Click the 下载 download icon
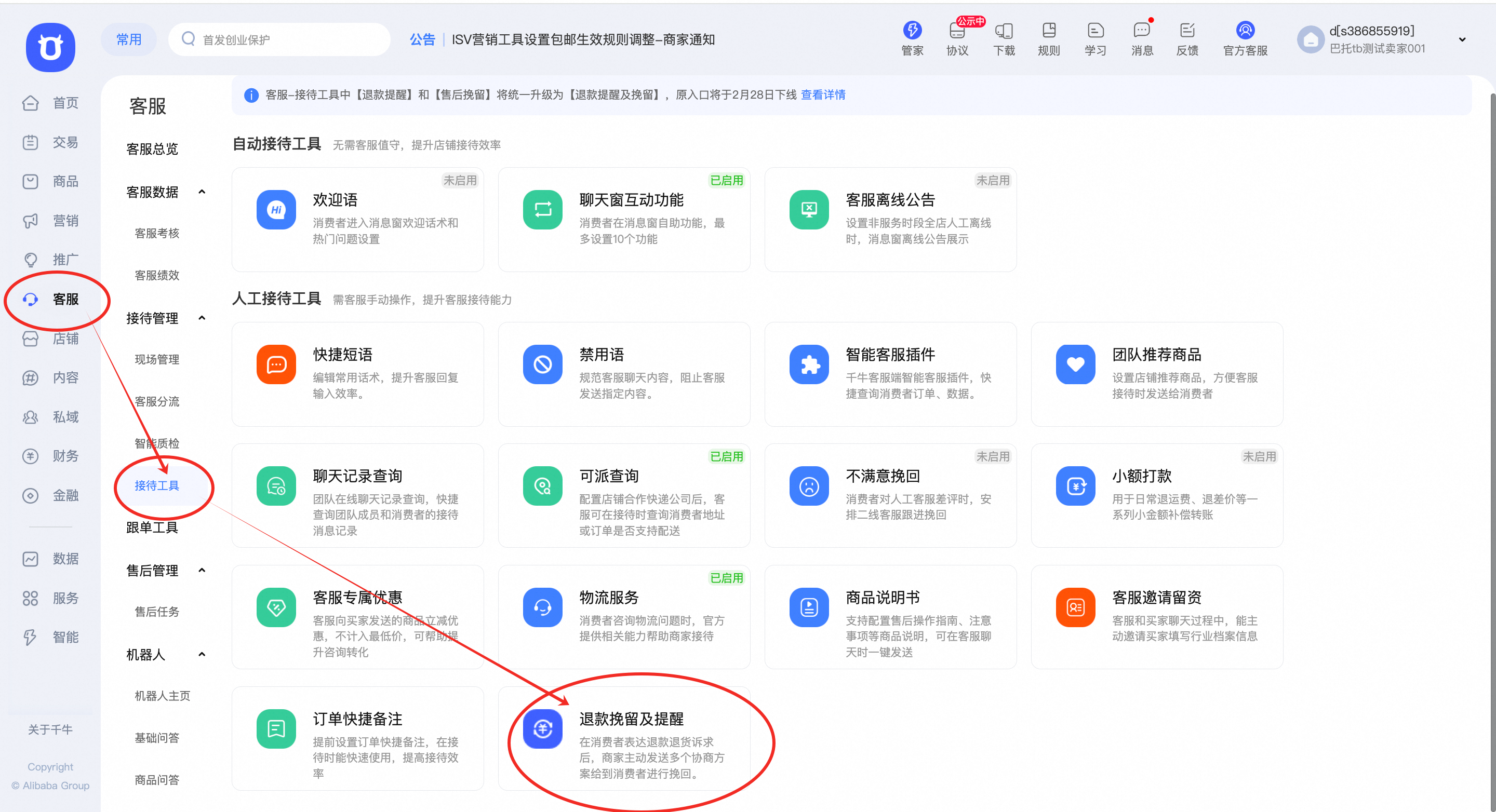Screen dimensions: 1496x812 click(1004, 30)
